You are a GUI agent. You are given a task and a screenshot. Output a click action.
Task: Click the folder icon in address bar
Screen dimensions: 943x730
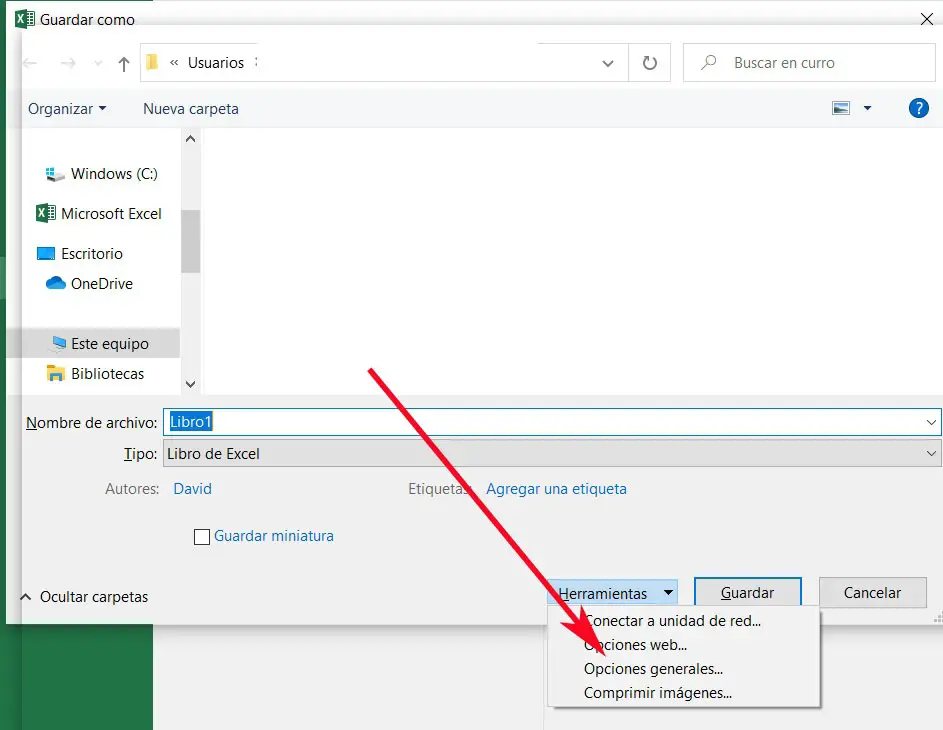[152, 62]
